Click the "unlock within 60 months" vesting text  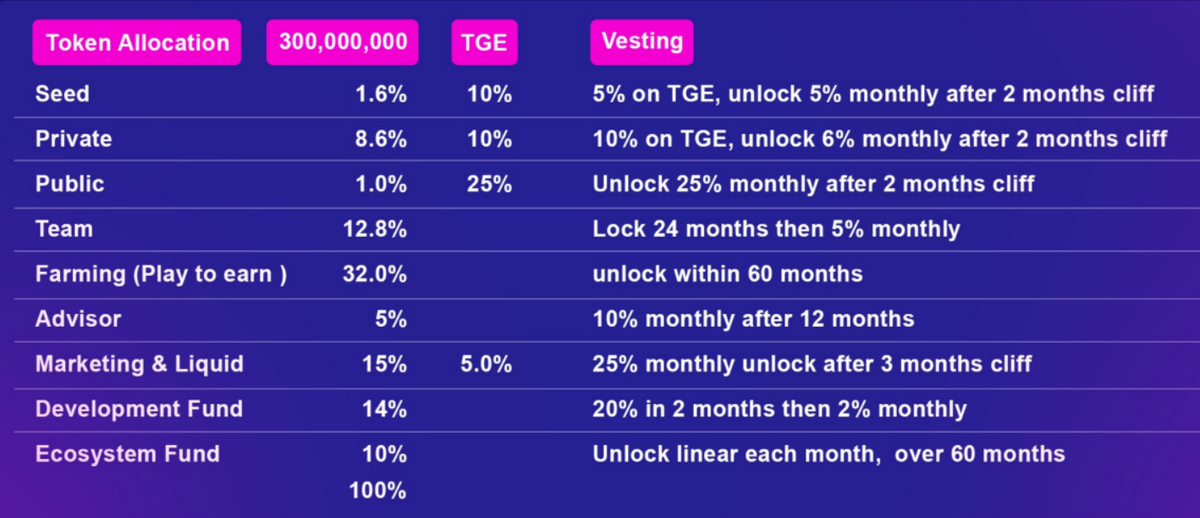tap(727, 274)
